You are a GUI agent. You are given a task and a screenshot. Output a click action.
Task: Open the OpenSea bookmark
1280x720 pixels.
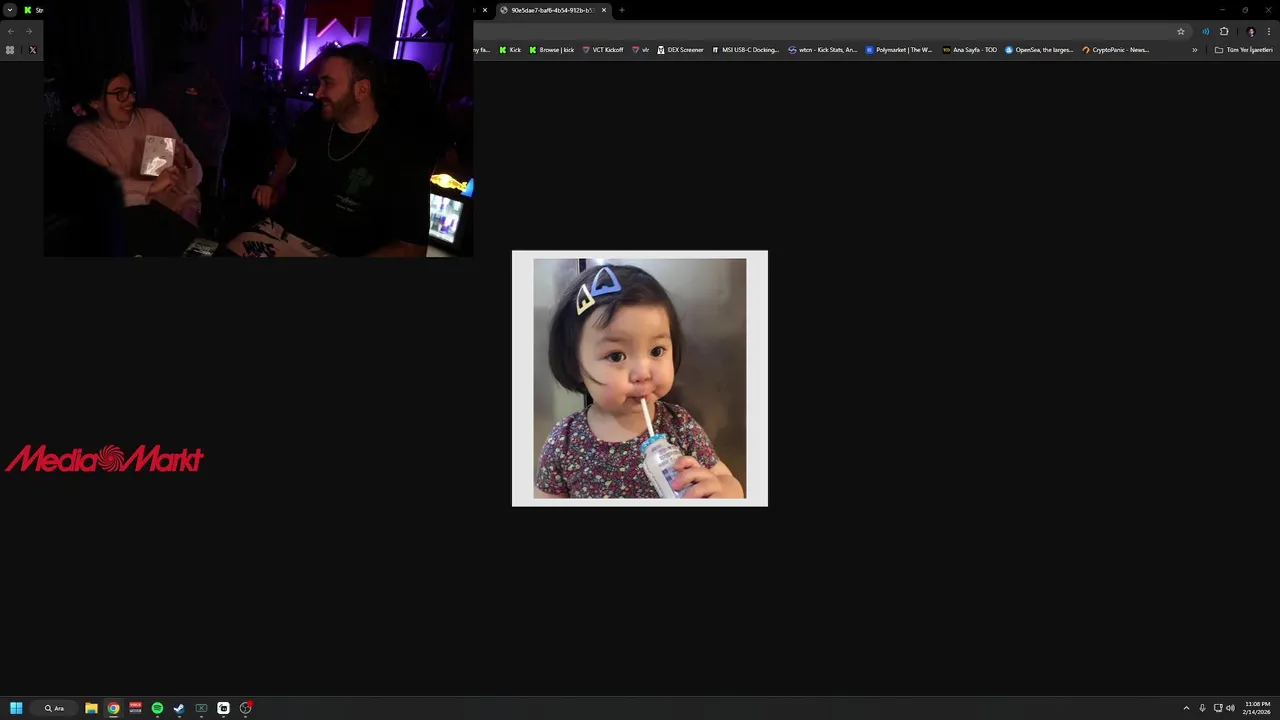(x=1039, y=50)
